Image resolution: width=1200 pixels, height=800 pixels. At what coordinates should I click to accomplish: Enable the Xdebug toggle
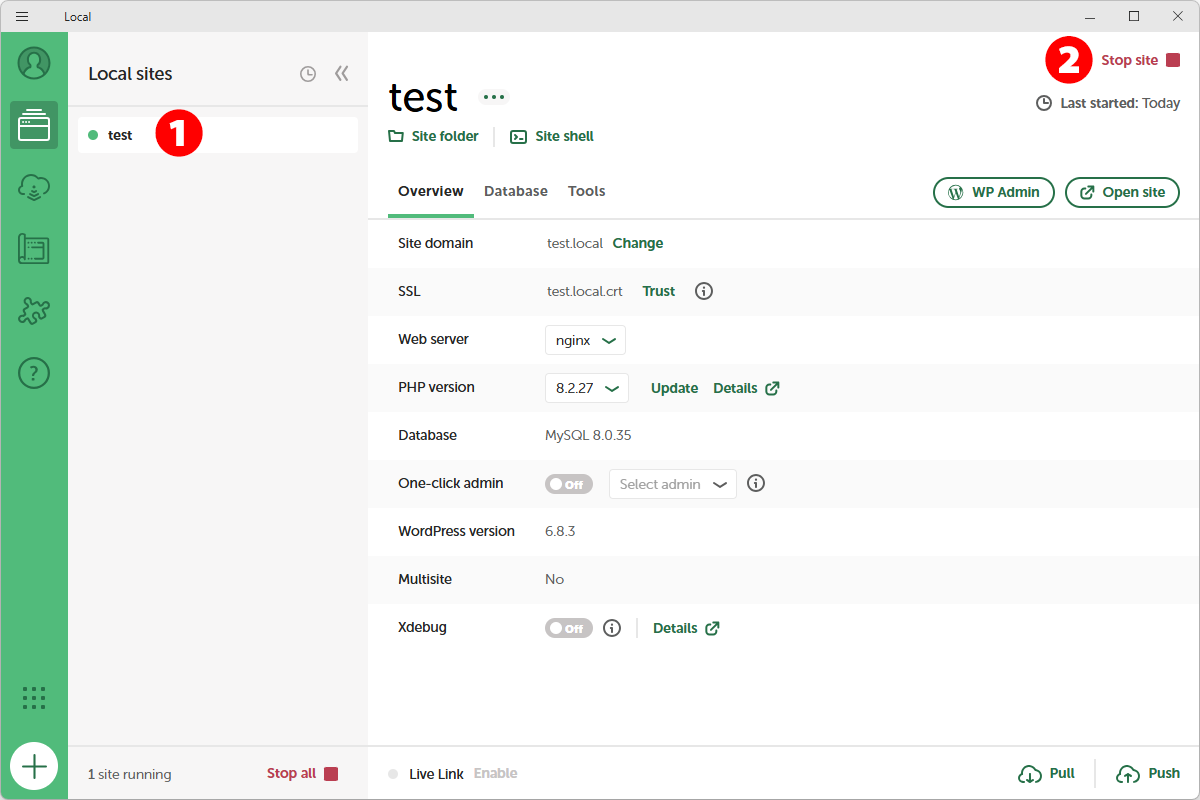[x=568, y=627]
